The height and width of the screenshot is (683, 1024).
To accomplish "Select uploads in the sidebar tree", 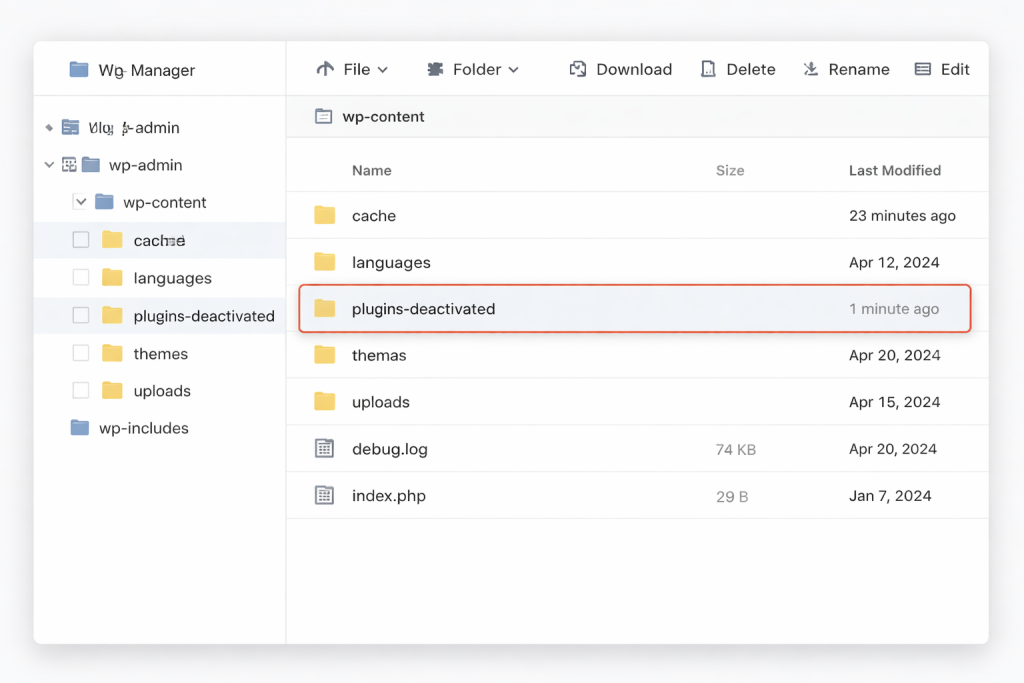I will pyautogui.click(x=162, y=391).
